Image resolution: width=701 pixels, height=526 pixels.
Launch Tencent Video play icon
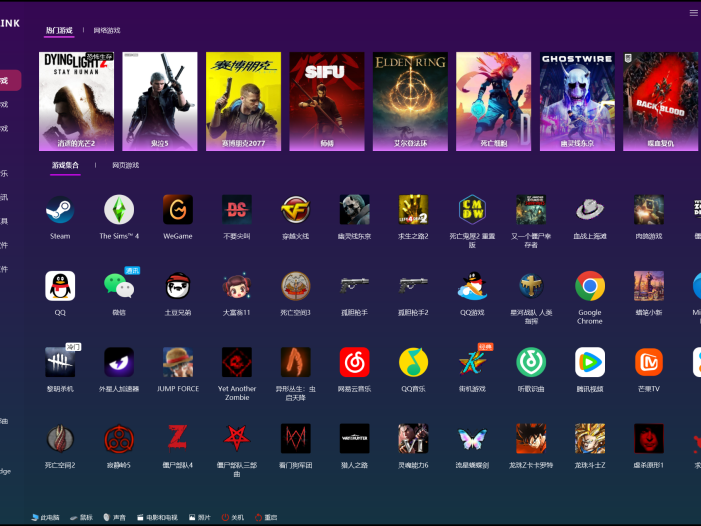[590, 362]
